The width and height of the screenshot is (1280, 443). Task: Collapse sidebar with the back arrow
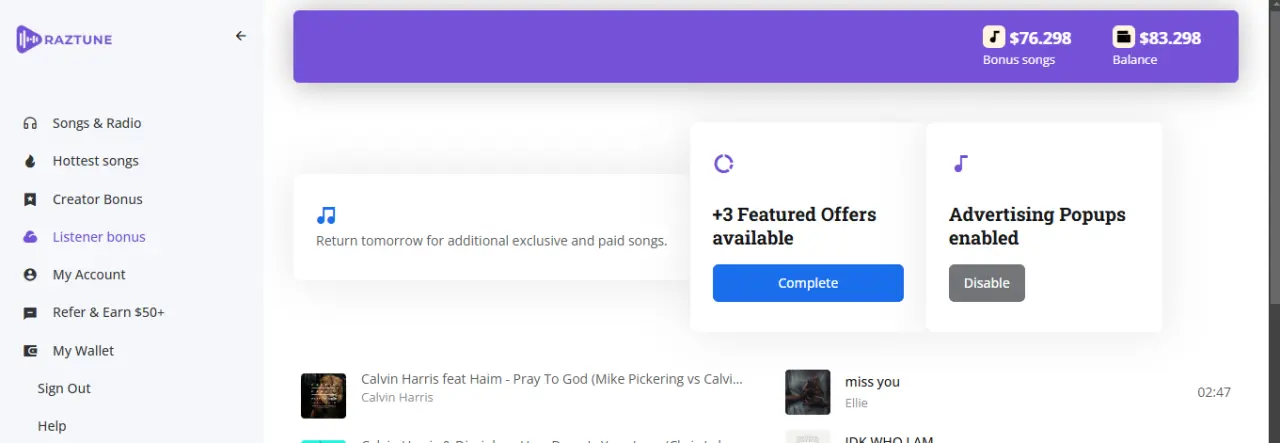240,36
